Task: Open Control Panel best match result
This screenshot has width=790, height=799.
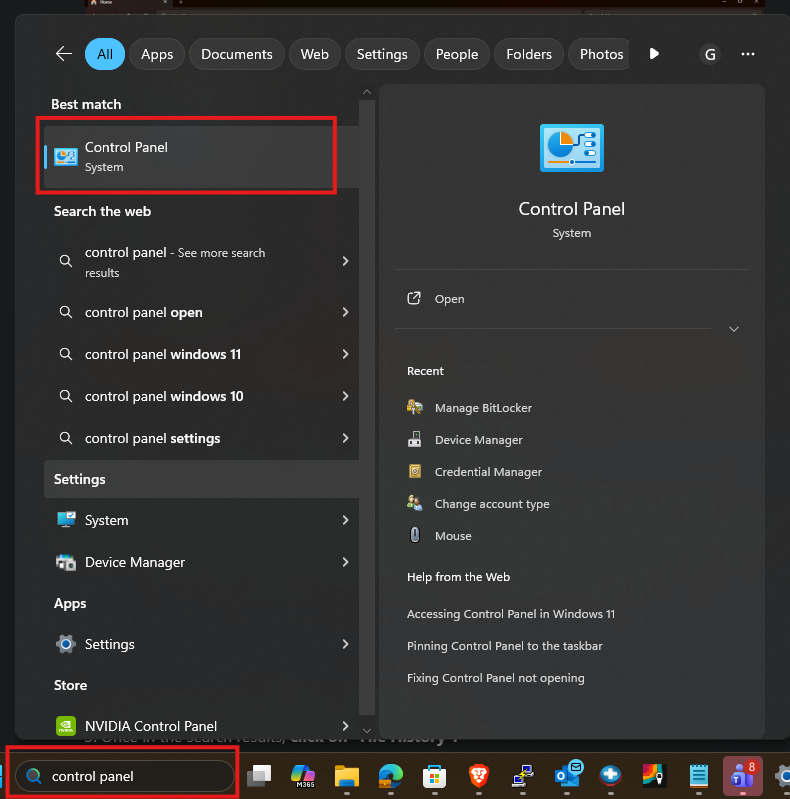Action: [201, 157]
